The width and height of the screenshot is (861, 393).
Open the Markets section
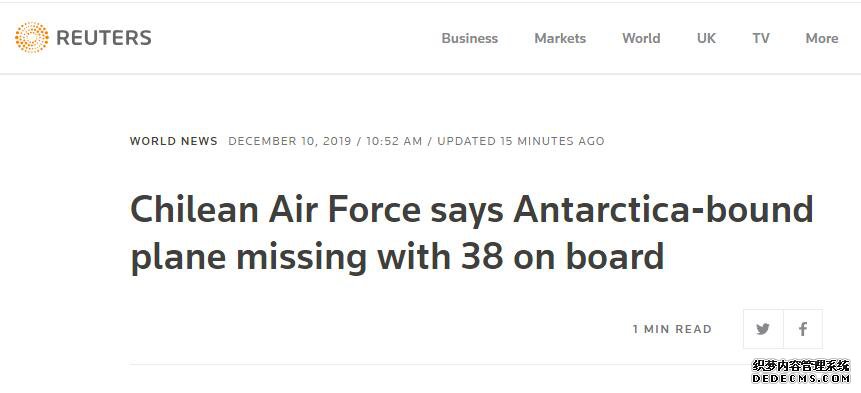coord(560,38)
